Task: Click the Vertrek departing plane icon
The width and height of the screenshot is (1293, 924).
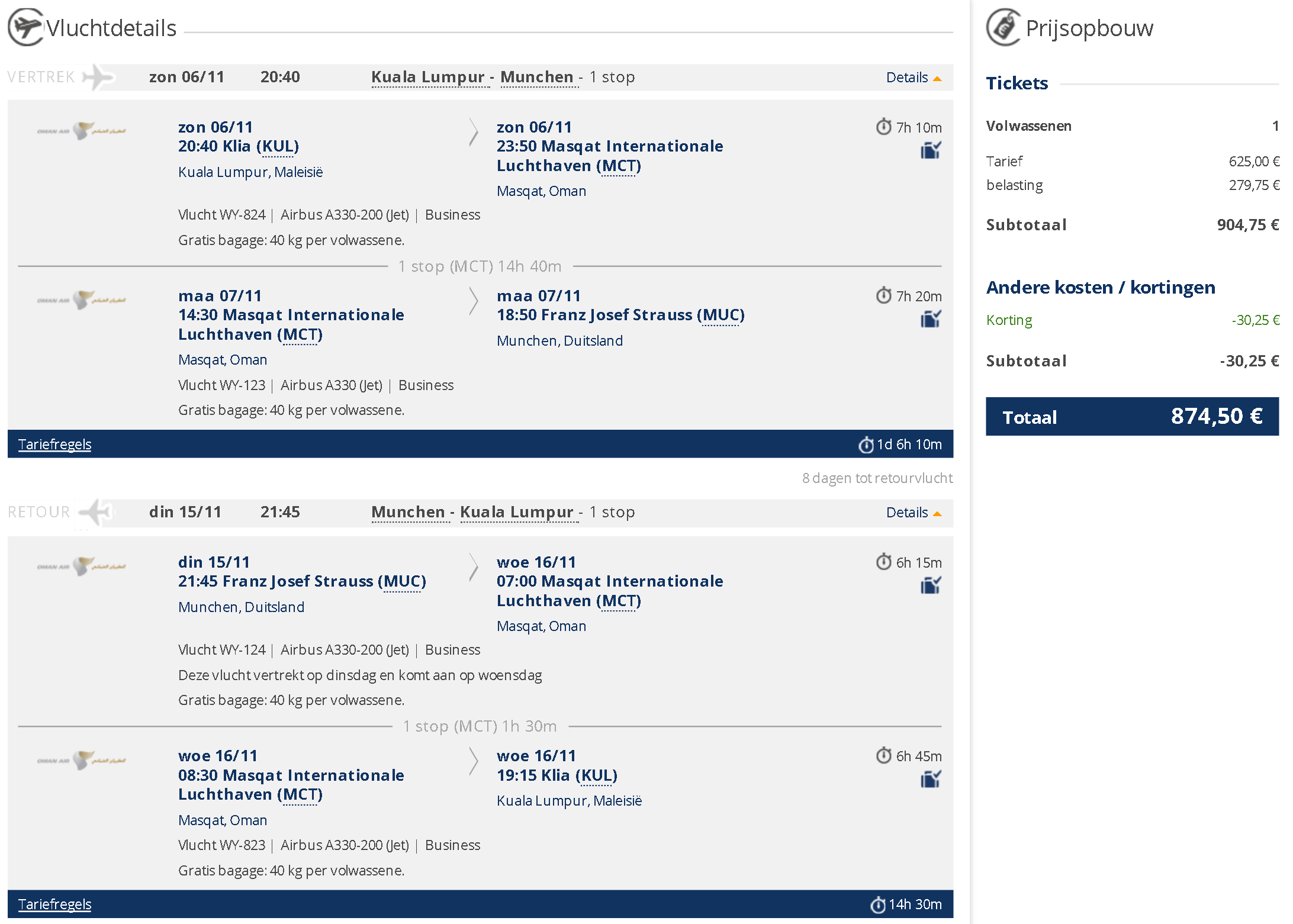Action: coord(98,77)
